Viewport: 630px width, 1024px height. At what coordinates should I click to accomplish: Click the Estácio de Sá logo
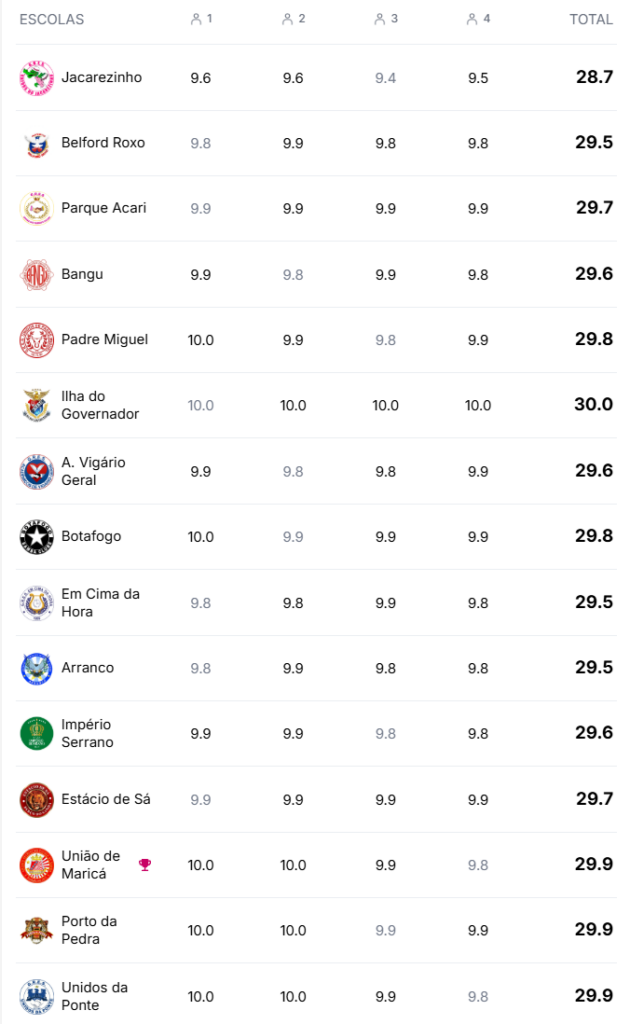click(x=36, y=799)
